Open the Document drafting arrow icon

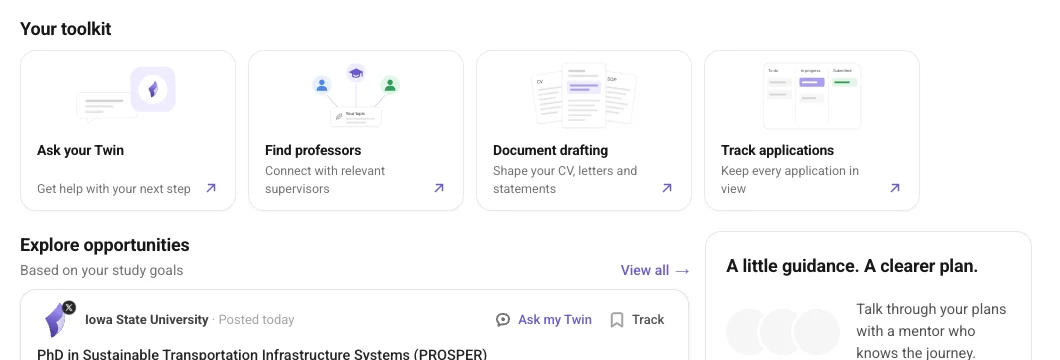(667, 188)
